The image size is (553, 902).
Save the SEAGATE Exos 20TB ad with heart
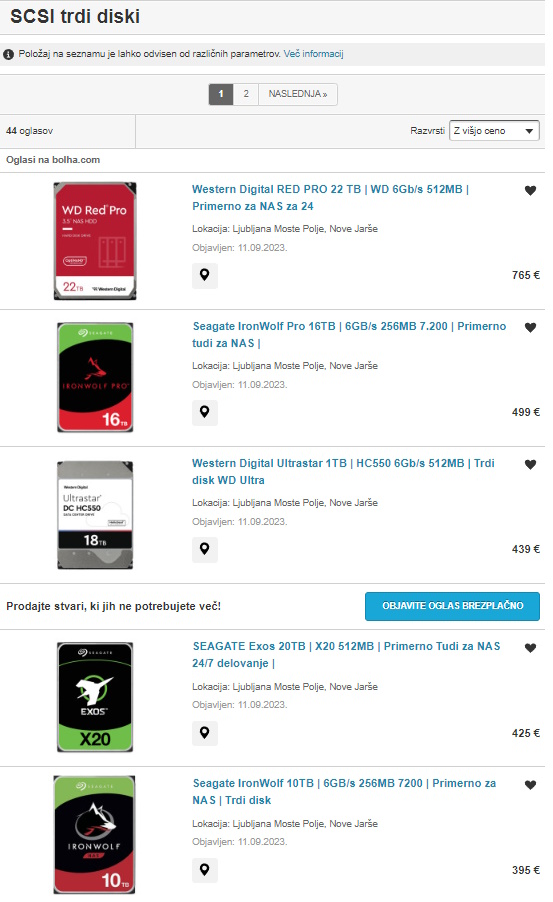click(x=530, y=648)
